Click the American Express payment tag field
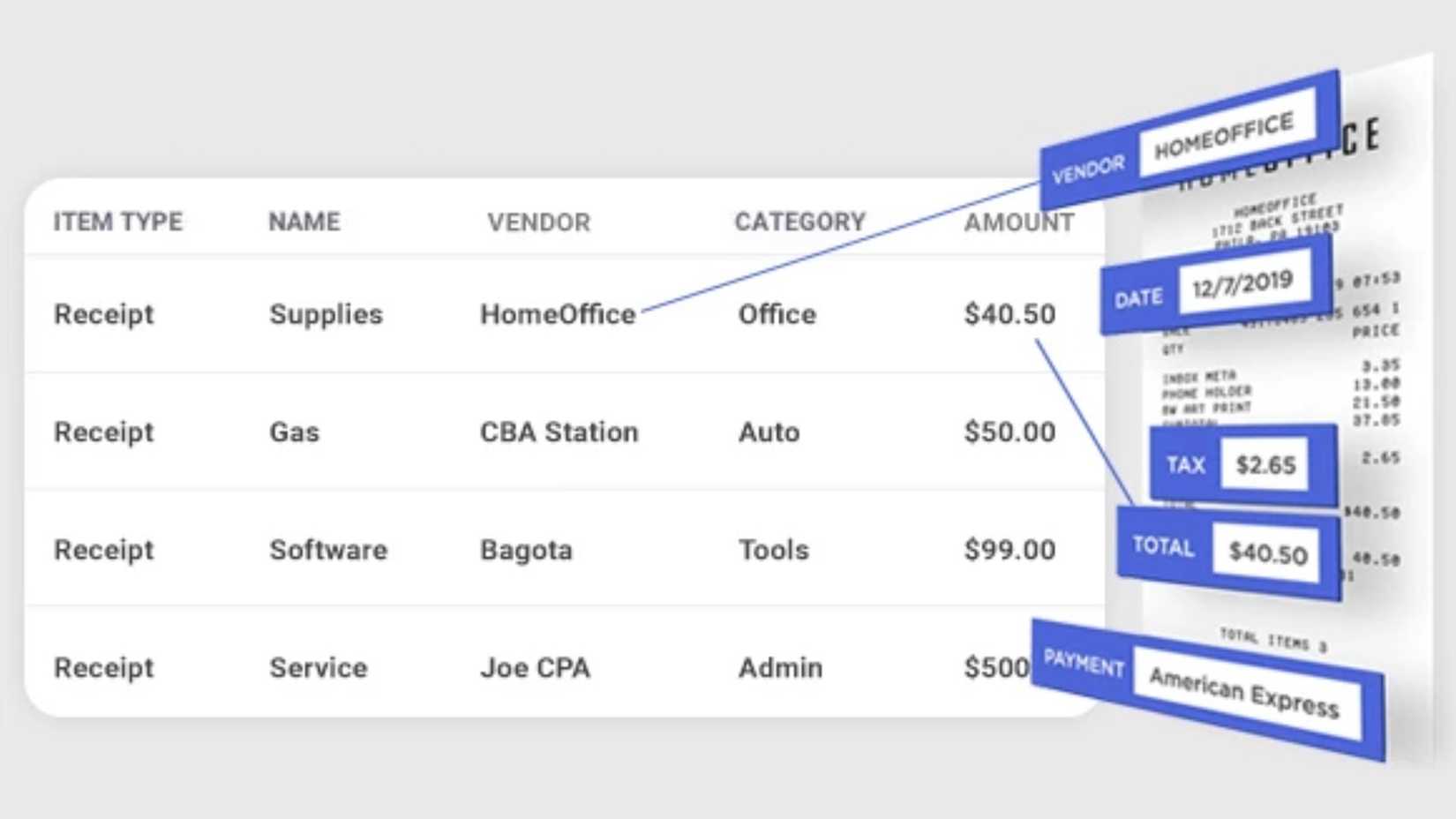Viewport: 1456px width, 819px height. (x=1244, y=693)
